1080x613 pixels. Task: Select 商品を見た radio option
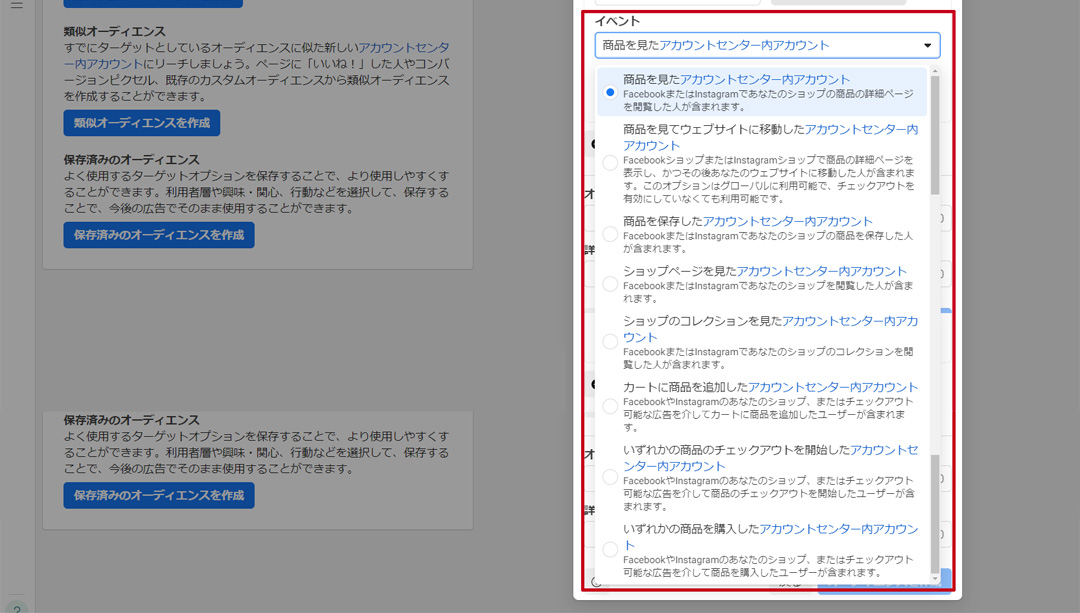tap(610, 92)
